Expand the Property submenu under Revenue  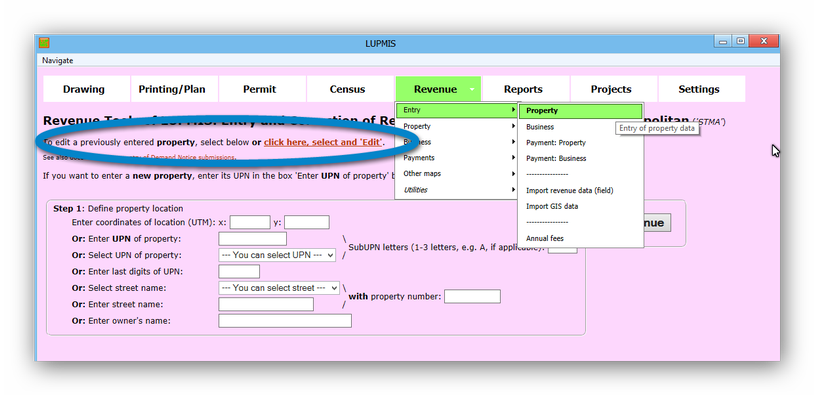(x=457, y=126)
